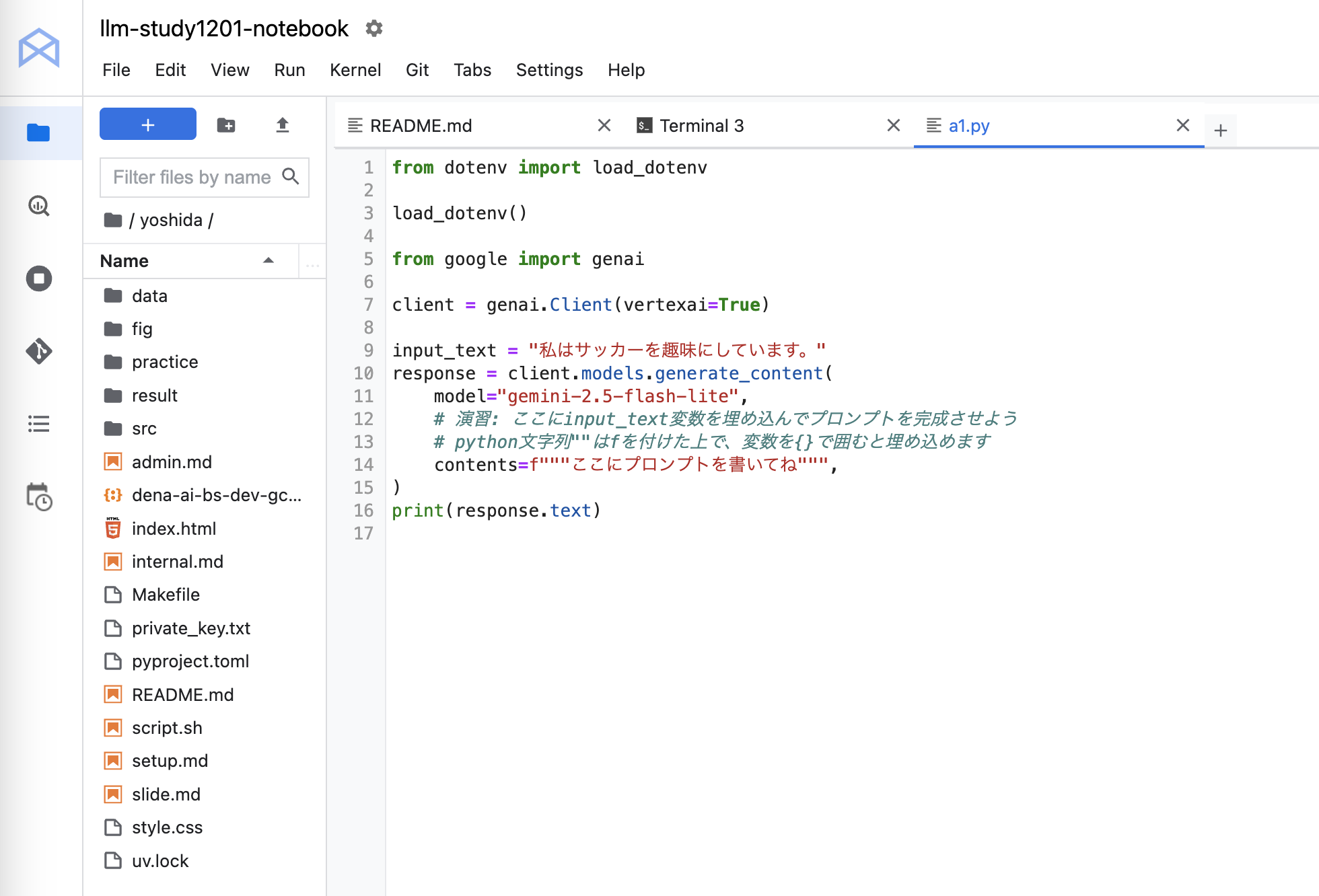The width and height of the screenshot is (1319, 896).
Task: Open the src folder
Action: (x=144, y=428)
